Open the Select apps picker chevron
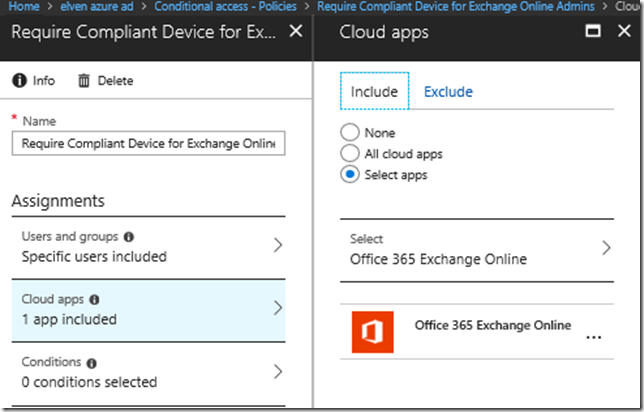The image size is (644, 412). point(606,248)
